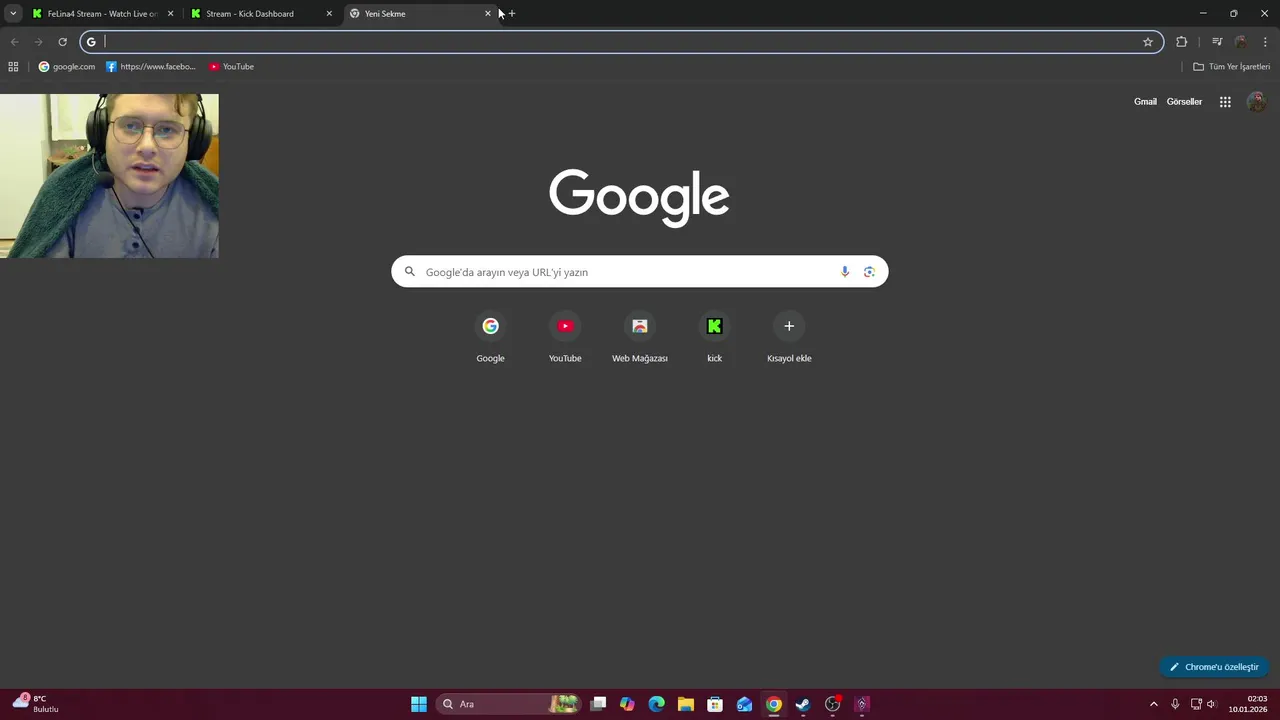Viewport: 1280px width, 720px height.
Task: Select the Yeni Sekme tab
Action: click(x=420, y=14)
